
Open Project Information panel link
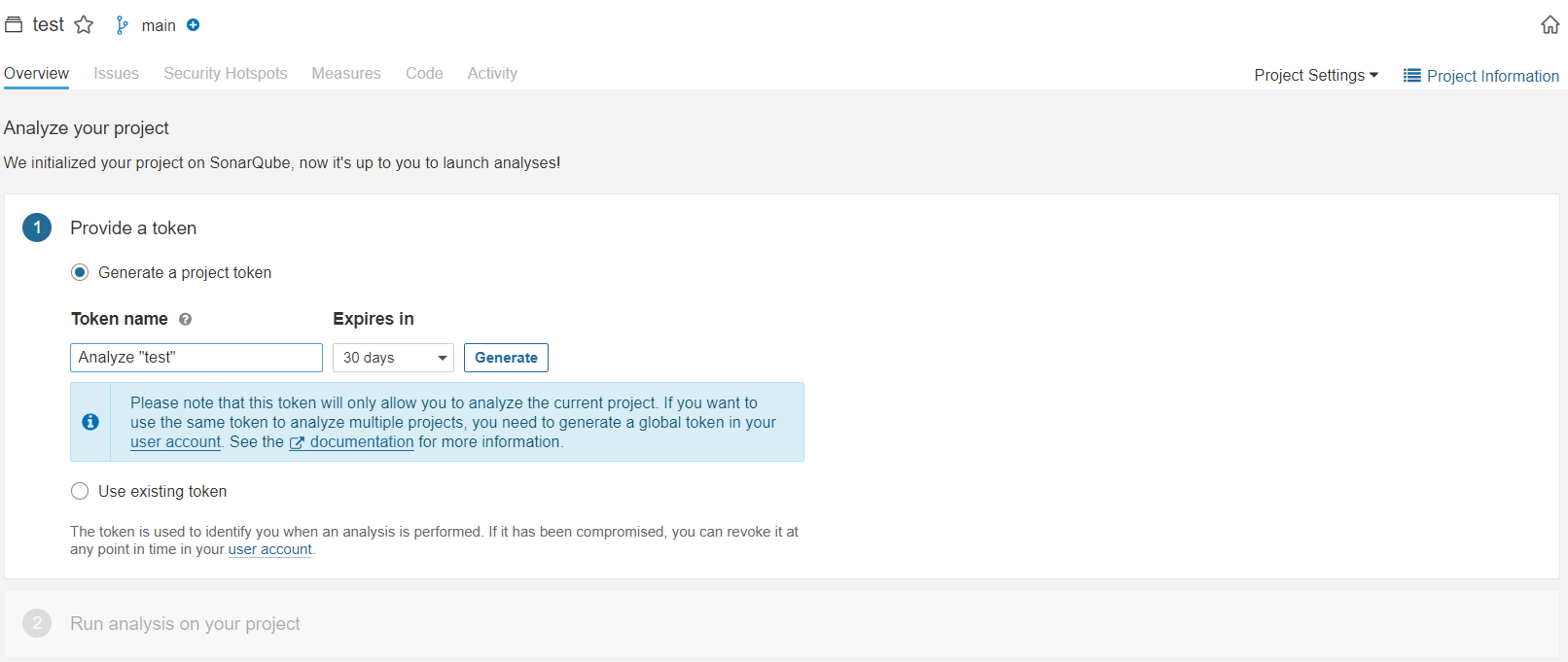click(x=1480, y=76)
